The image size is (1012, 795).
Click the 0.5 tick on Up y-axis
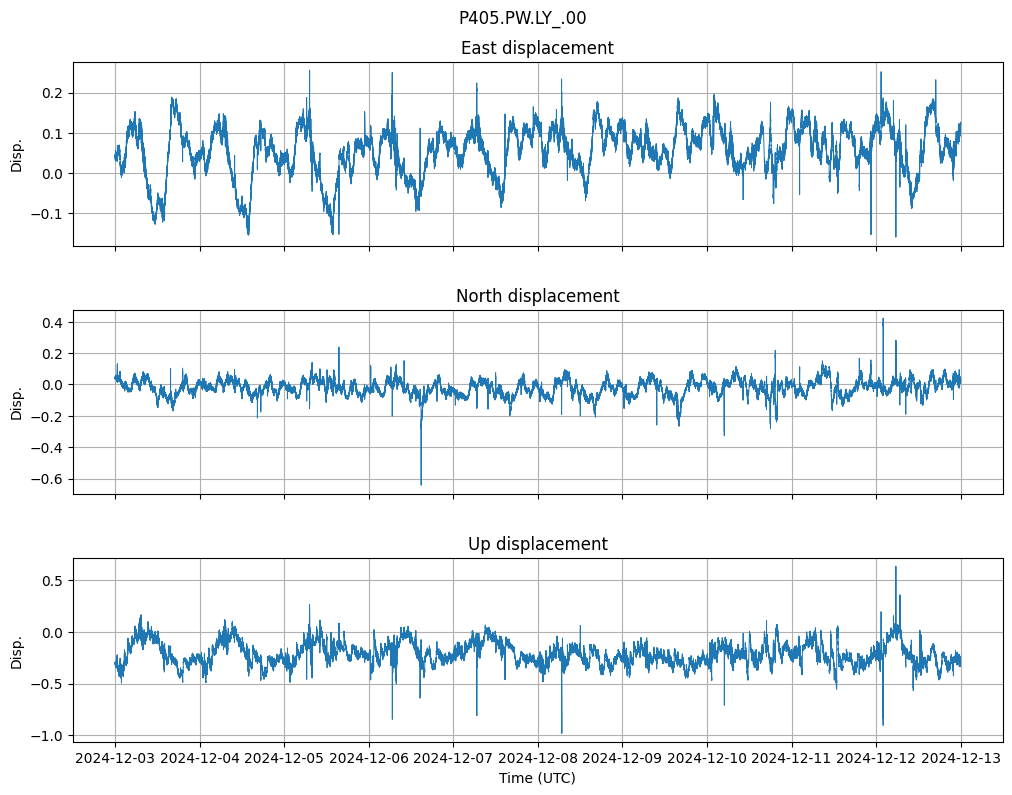coord(51,580)
